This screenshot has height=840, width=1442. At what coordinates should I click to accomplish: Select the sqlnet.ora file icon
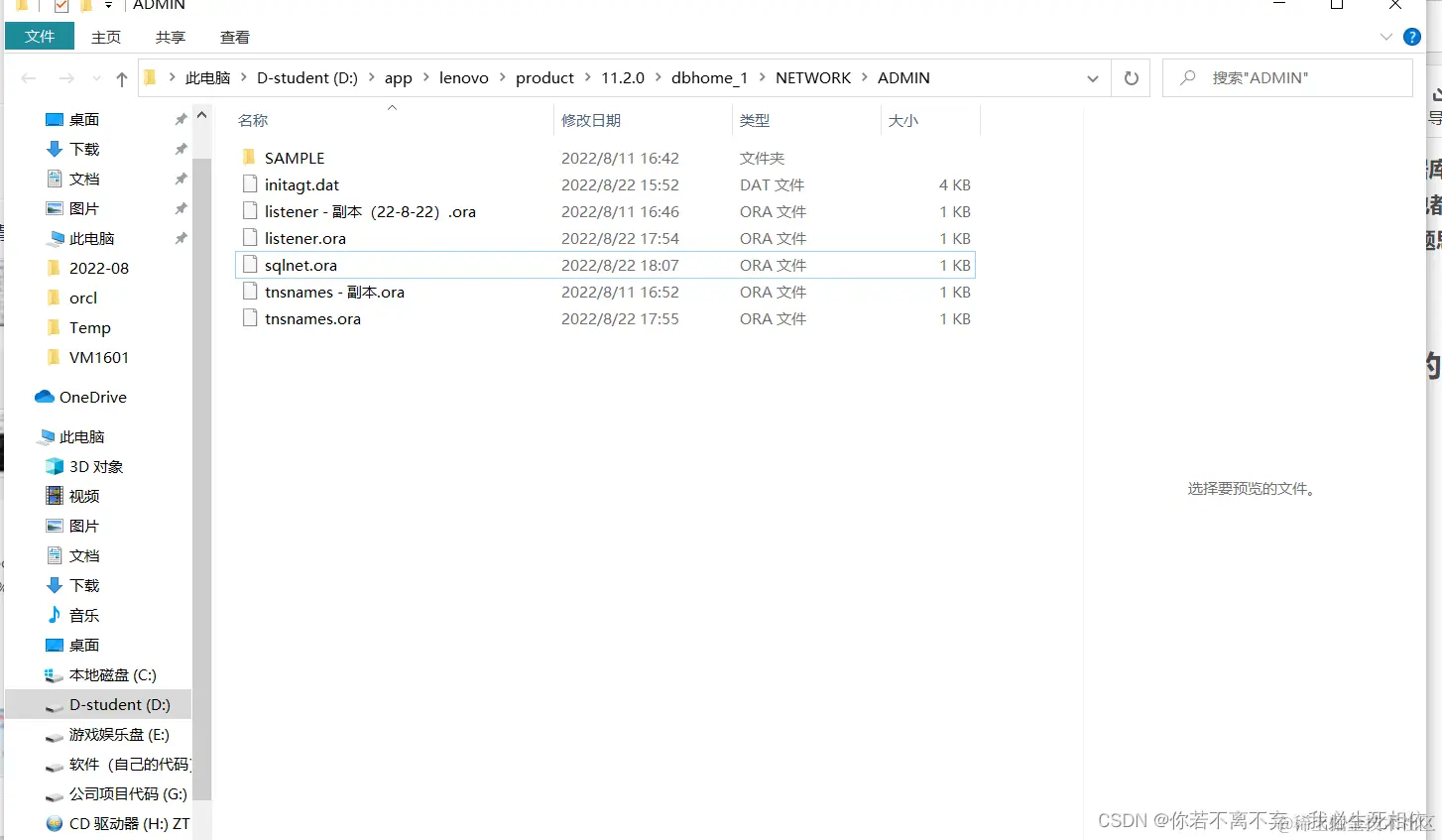pos(250,265)
